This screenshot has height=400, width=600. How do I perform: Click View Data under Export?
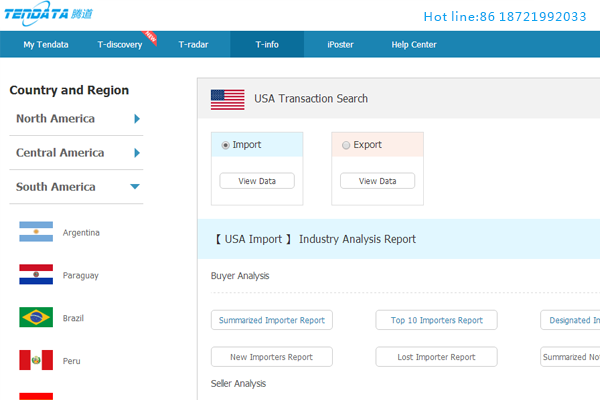point(378,181)
